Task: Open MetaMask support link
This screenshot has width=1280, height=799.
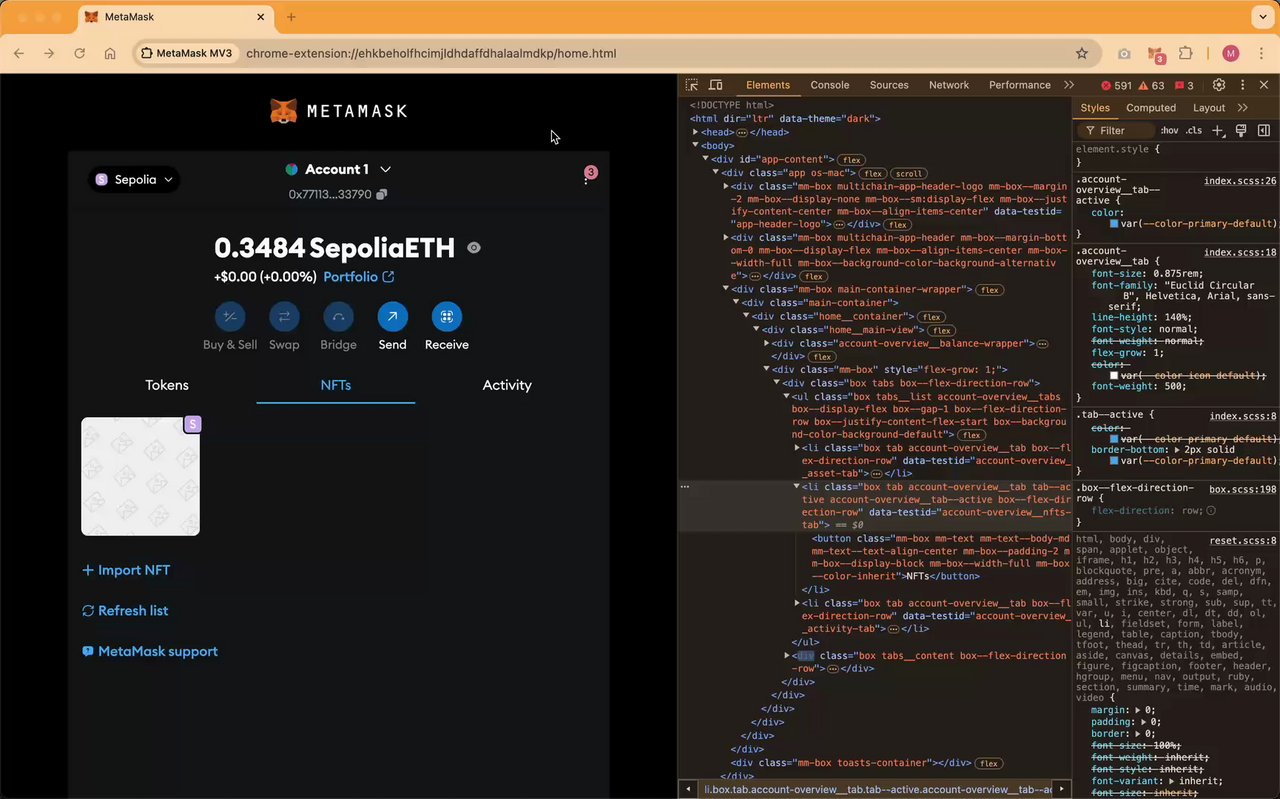Action: pyautogui.click(x=150, y=651)
